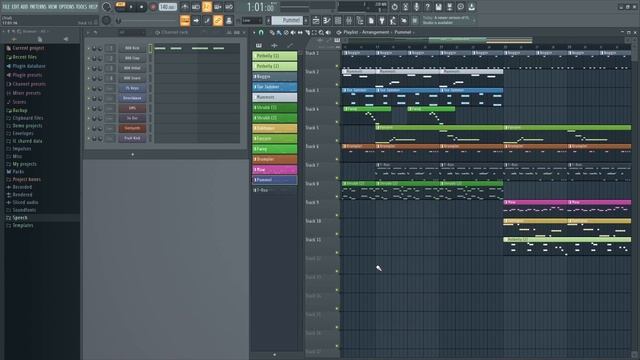
Task: Click the undo history circular arrow icon
Action: coord(394,7)
